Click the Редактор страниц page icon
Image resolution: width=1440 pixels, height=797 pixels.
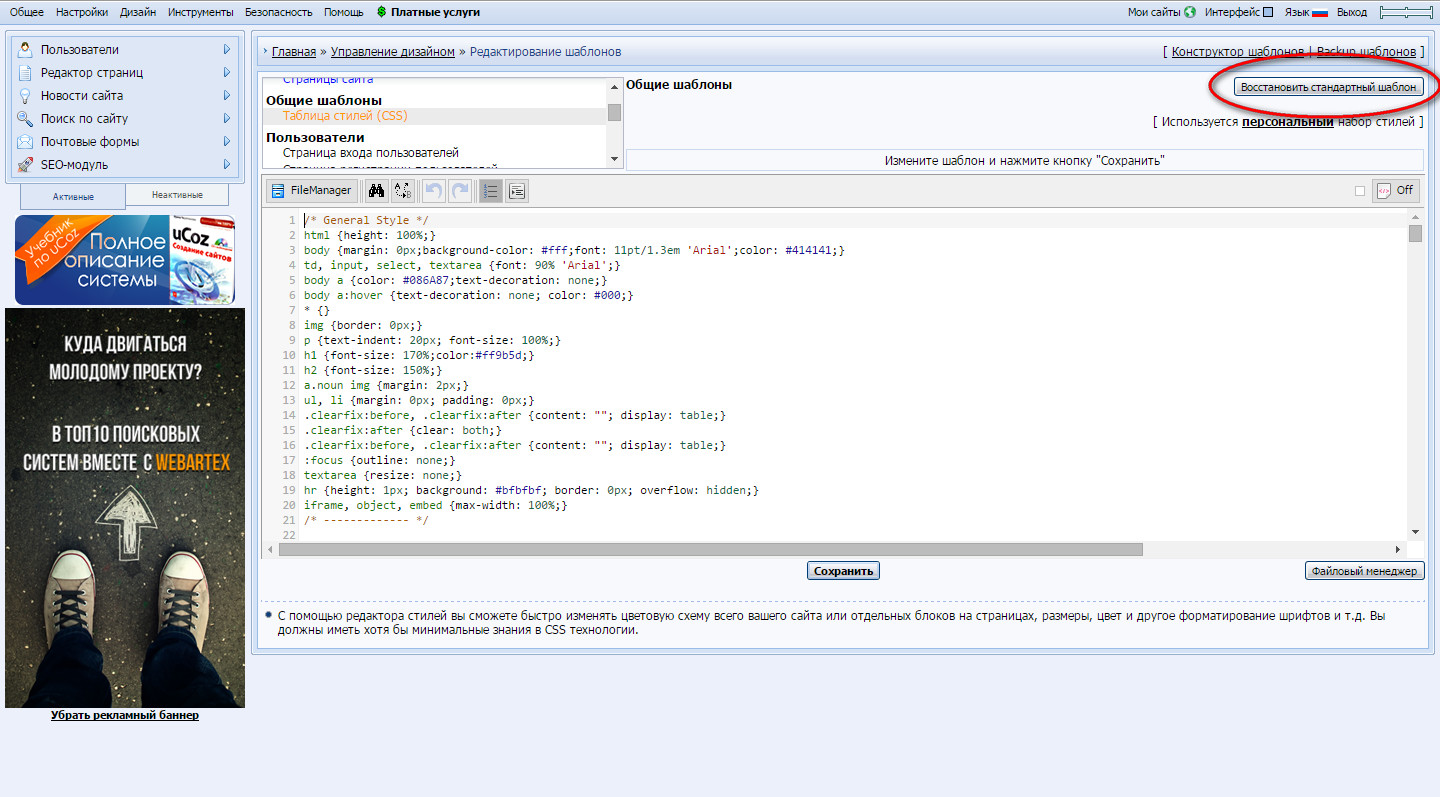pos(25,72)
